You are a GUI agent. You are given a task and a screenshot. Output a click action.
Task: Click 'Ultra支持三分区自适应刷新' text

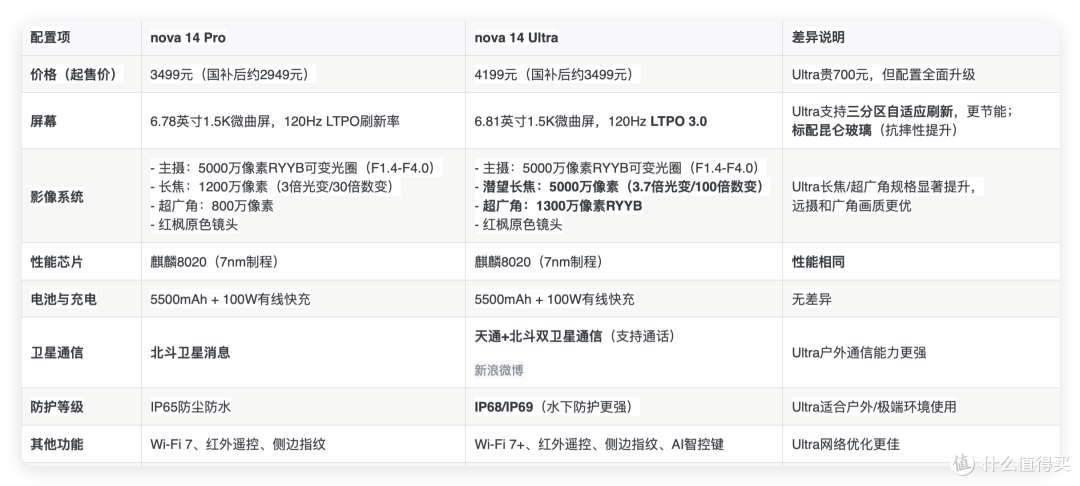click(x=872, y=112)
